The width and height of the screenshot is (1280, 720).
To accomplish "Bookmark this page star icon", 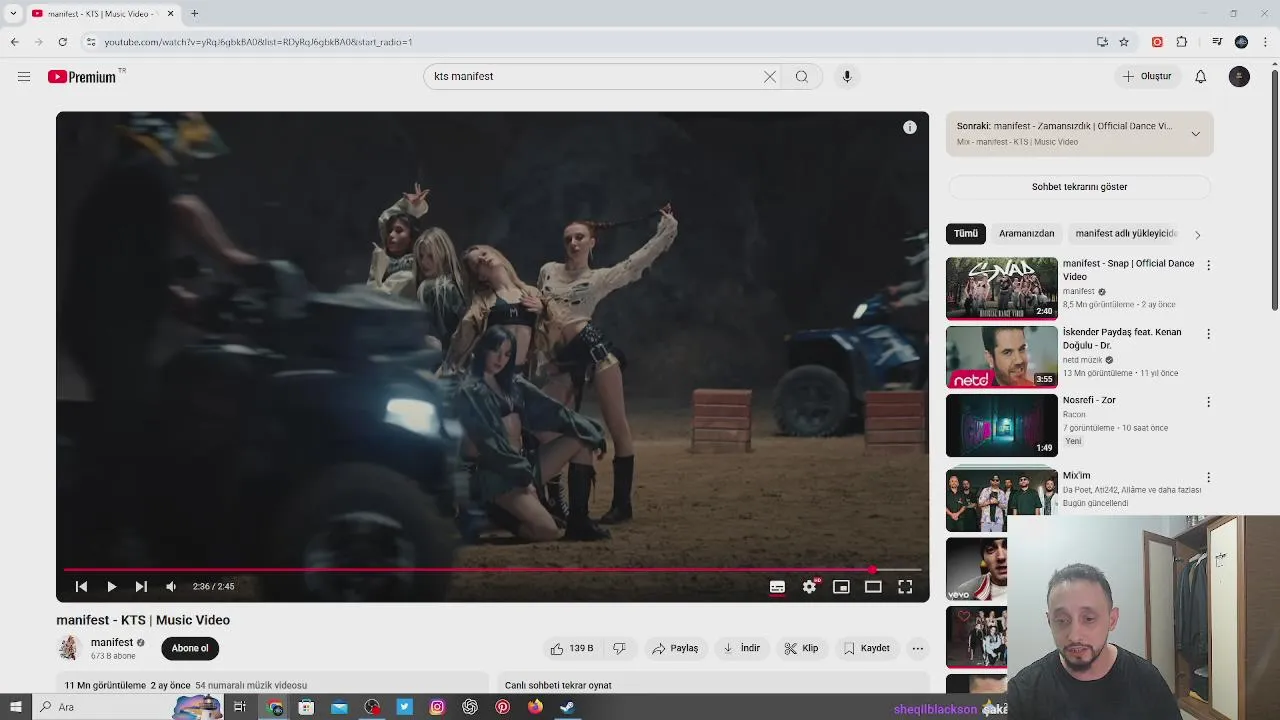I will tap(1124, 42).
